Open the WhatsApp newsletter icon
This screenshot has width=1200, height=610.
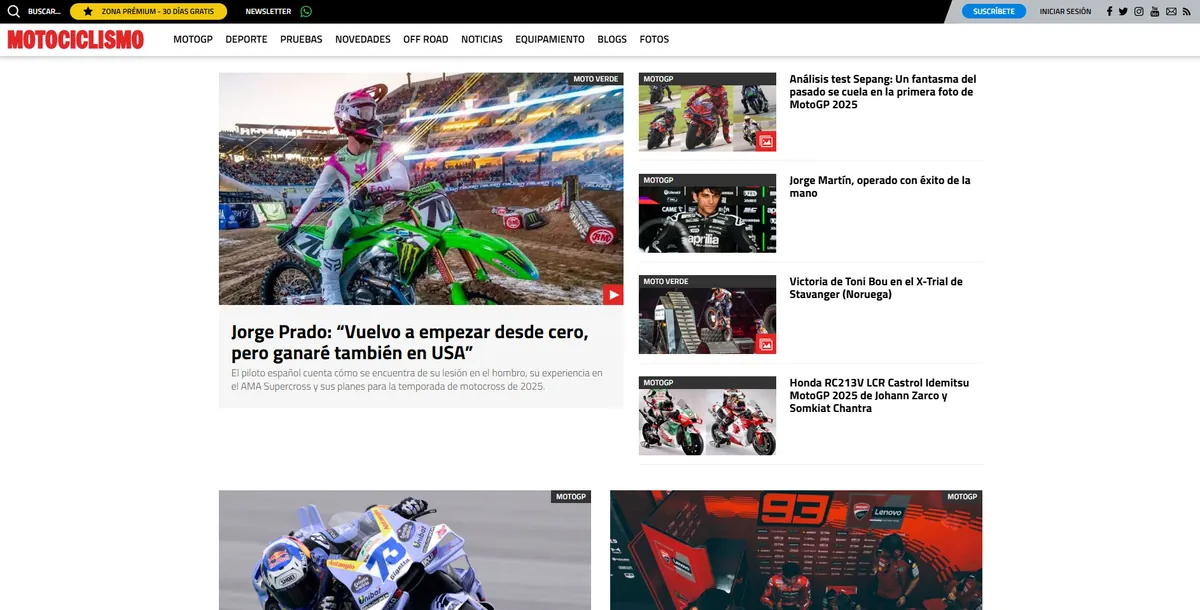[x=306, y=11]
